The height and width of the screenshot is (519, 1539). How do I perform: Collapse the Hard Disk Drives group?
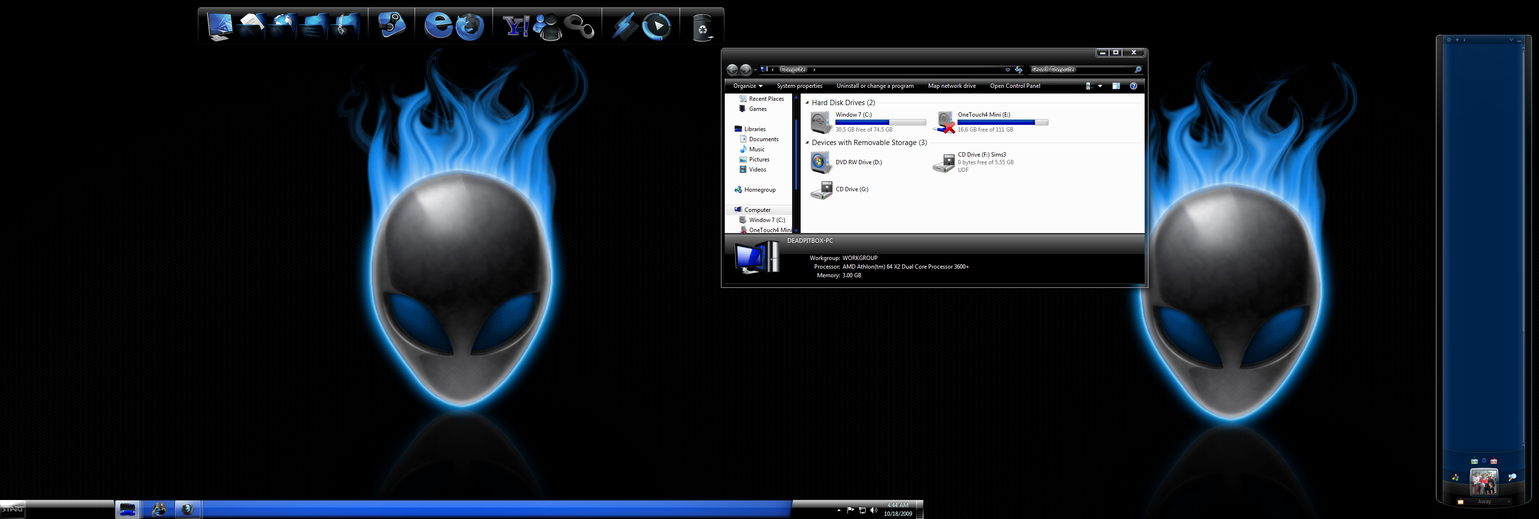point(807,103)
